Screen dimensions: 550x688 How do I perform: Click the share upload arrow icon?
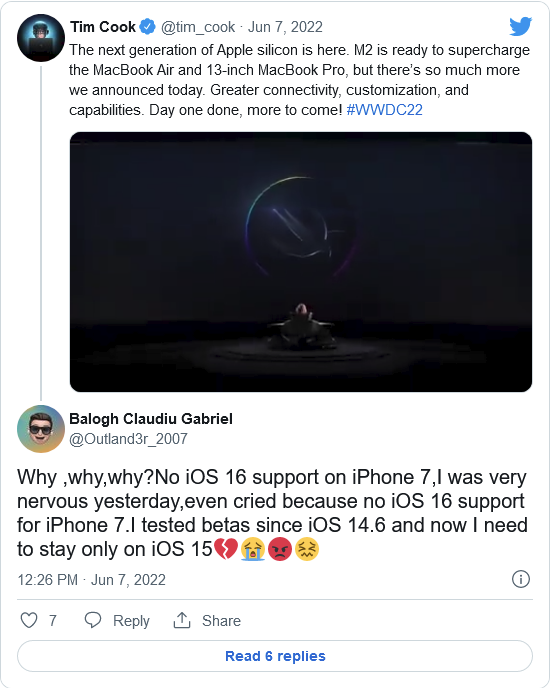click(182, 620)
